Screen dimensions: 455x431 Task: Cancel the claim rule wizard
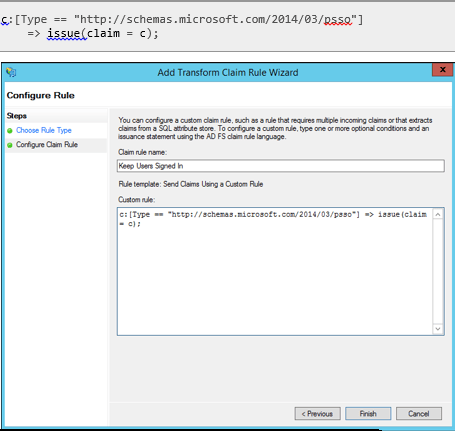419,414
